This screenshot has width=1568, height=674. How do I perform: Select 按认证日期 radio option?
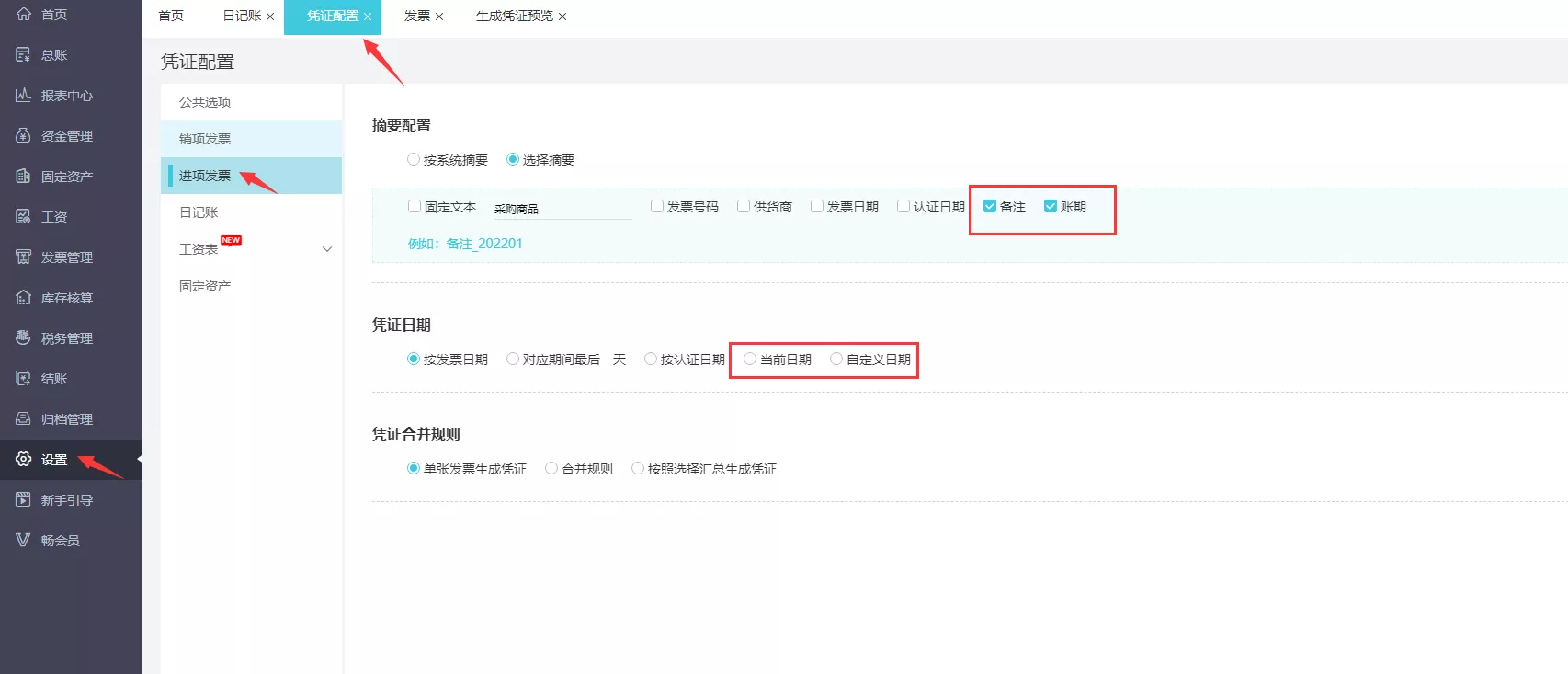pyautogui.click(x=651, y=359)
